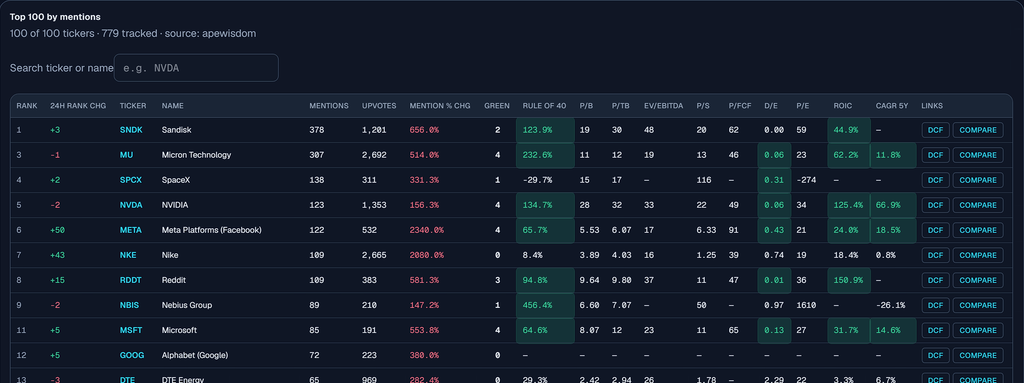Sort by D/E column header
The image size is (1024, 383).
click(771, 106)
